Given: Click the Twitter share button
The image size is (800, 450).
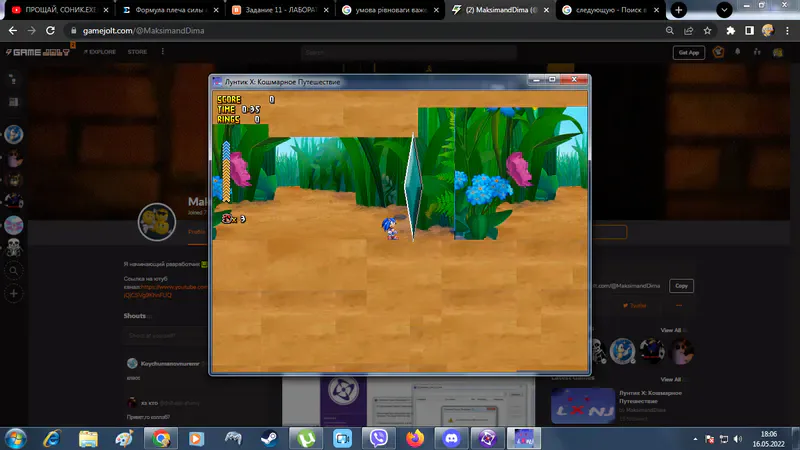Looking at the screenshot, I should point(634,306).
